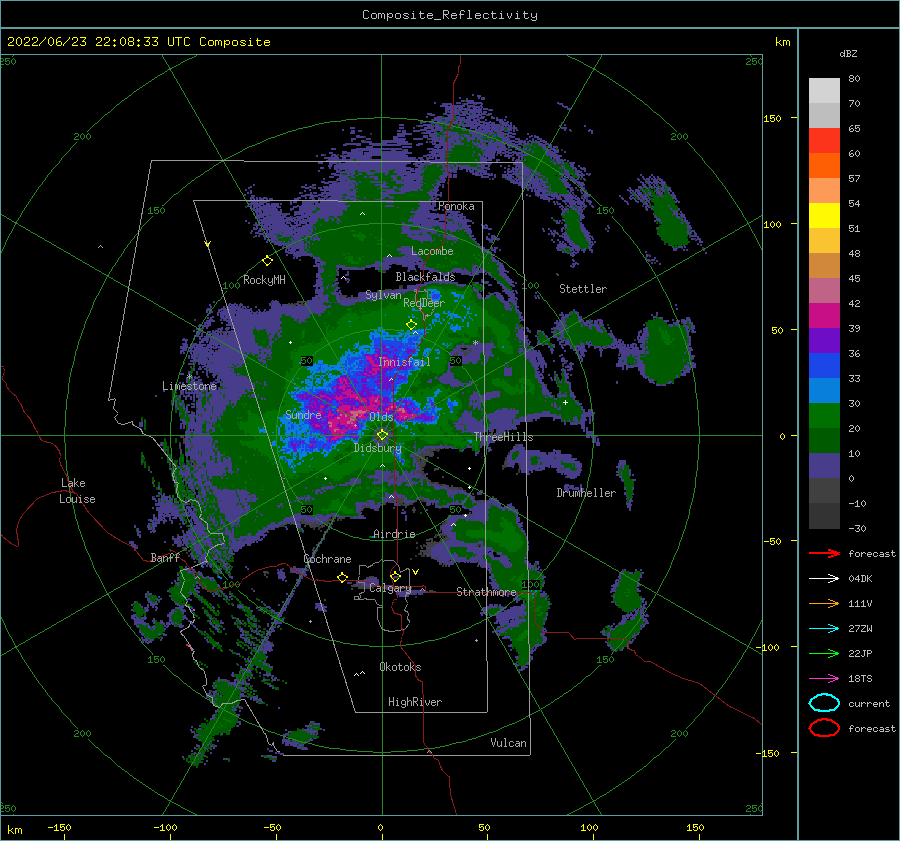Click the Banff label
Viewport: 900px width, 841px height.
point(165,557)
